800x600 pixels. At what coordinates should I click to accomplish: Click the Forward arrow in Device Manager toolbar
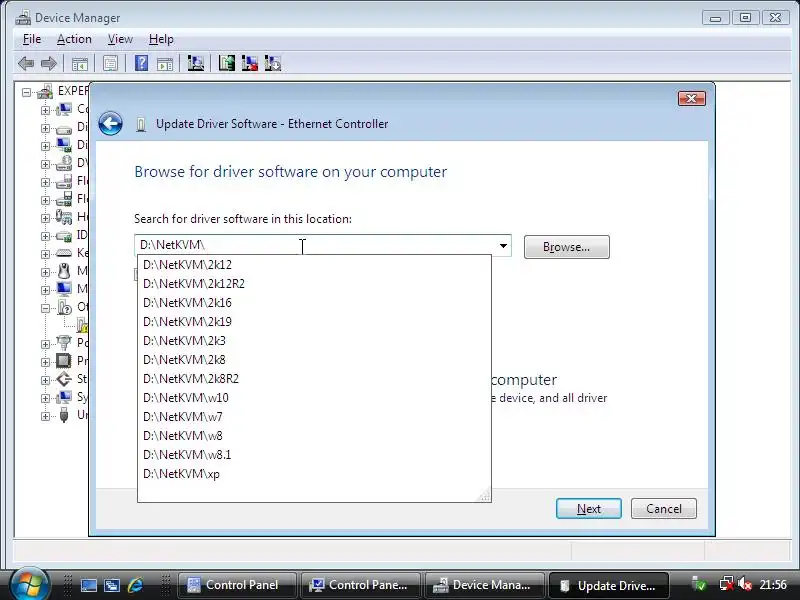(48, 64)
